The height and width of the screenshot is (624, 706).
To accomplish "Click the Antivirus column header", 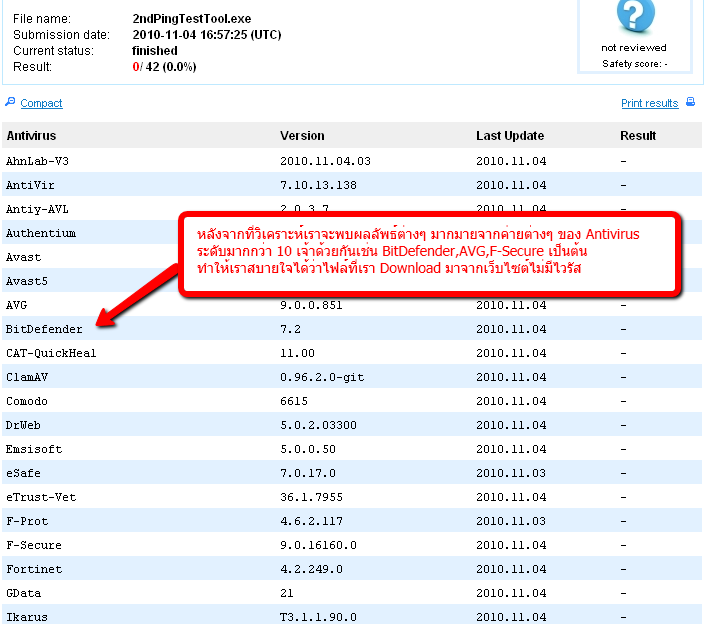I will (32, 136).
